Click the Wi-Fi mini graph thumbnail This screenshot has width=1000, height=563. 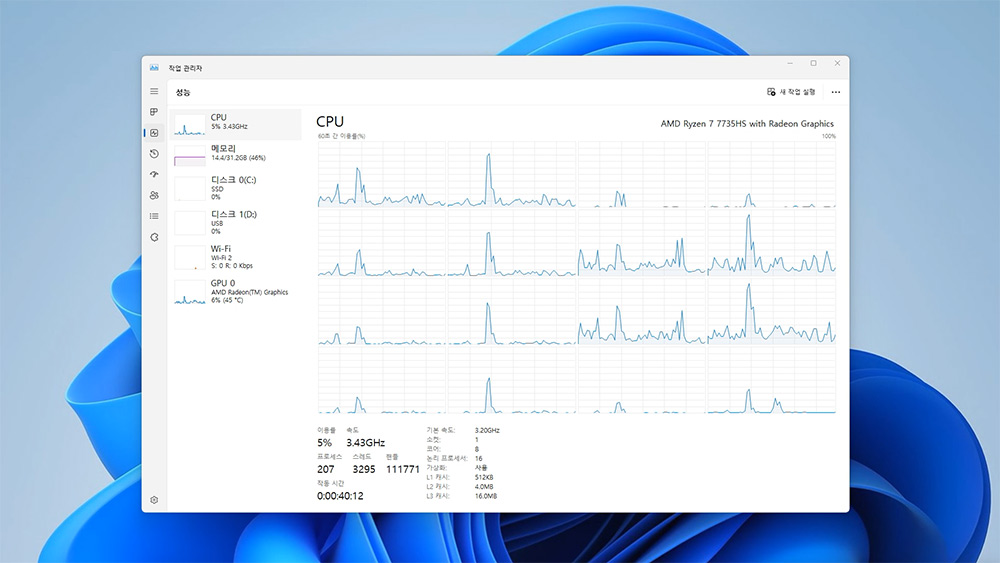coord(189,258)
